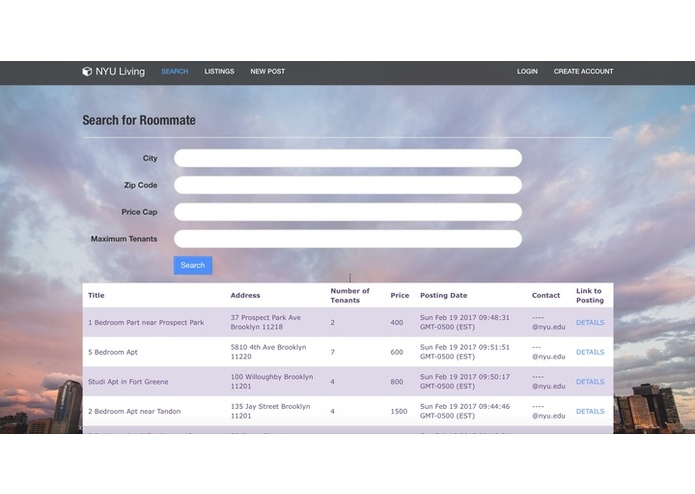Select title '1 Bedroom Part near Prospect Park'
Screen dimensions: 695x494
[x=146, y=323]
